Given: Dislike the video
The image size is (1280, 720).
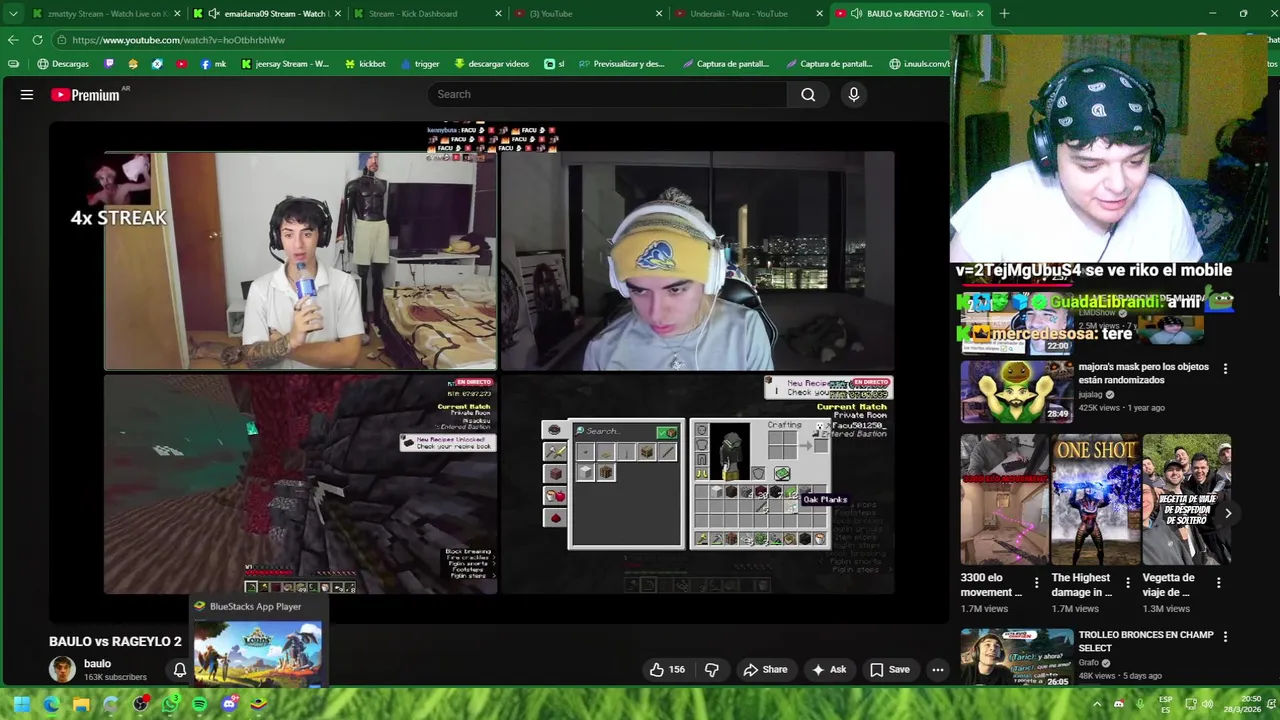Looking at the screenshot, I should (x=712, y=670).
